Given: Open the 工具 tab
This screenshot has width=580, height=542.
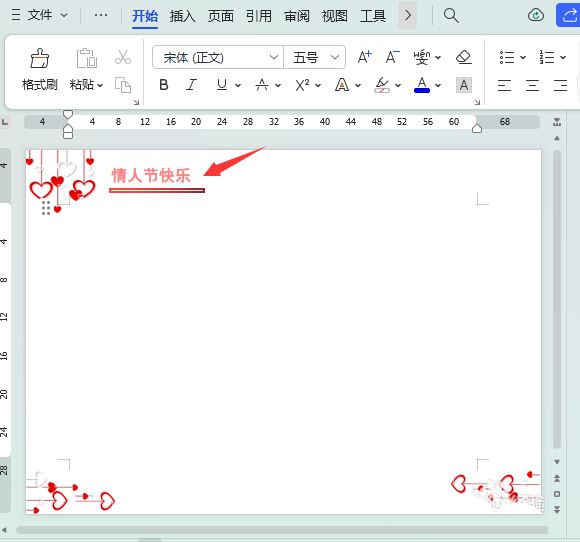Looking at the screenshot, I should click(373, 16).
